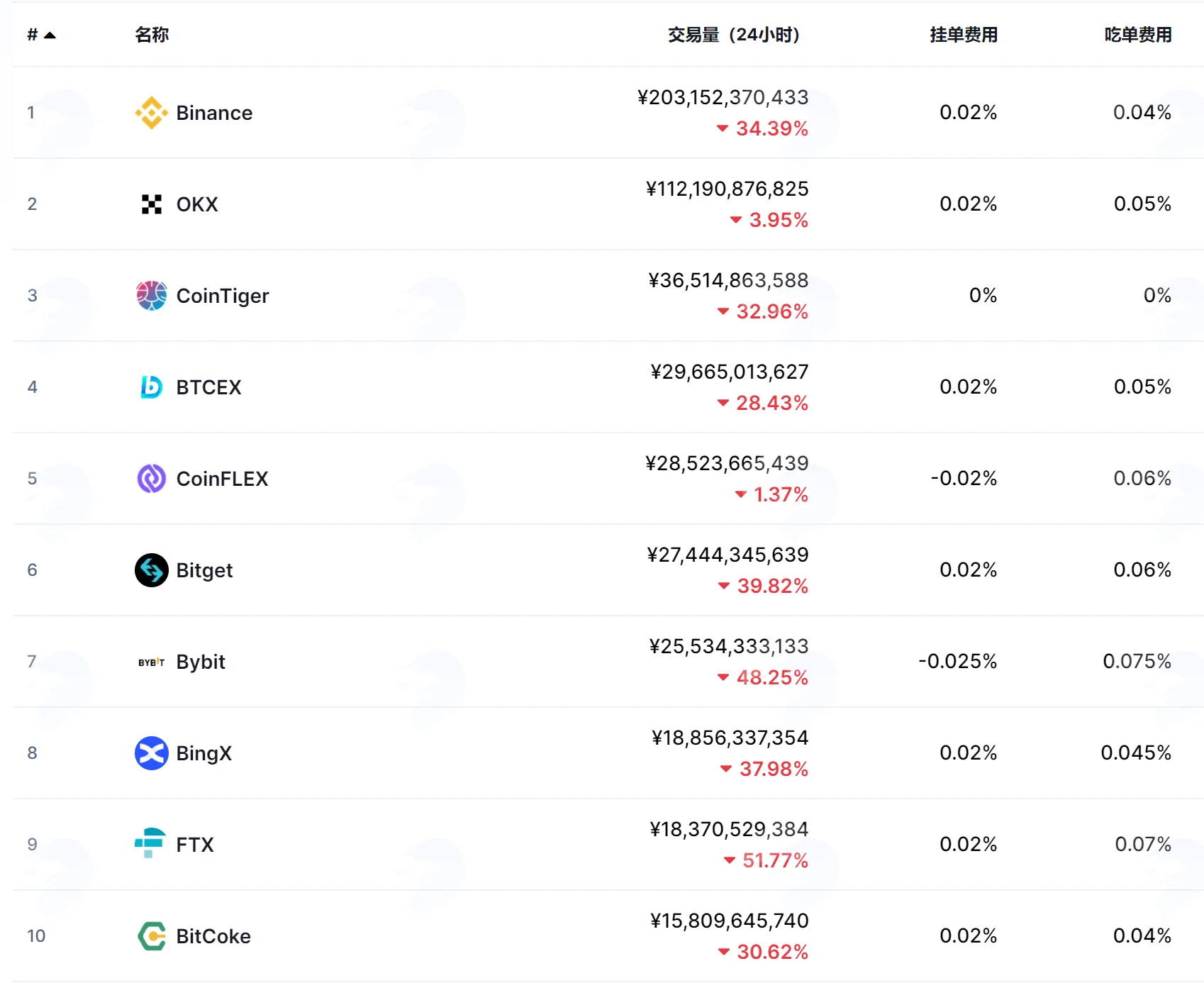Open the Bybit exchange name link
The height and width of the screenshot is (983, 1204).
pos(201,662)
